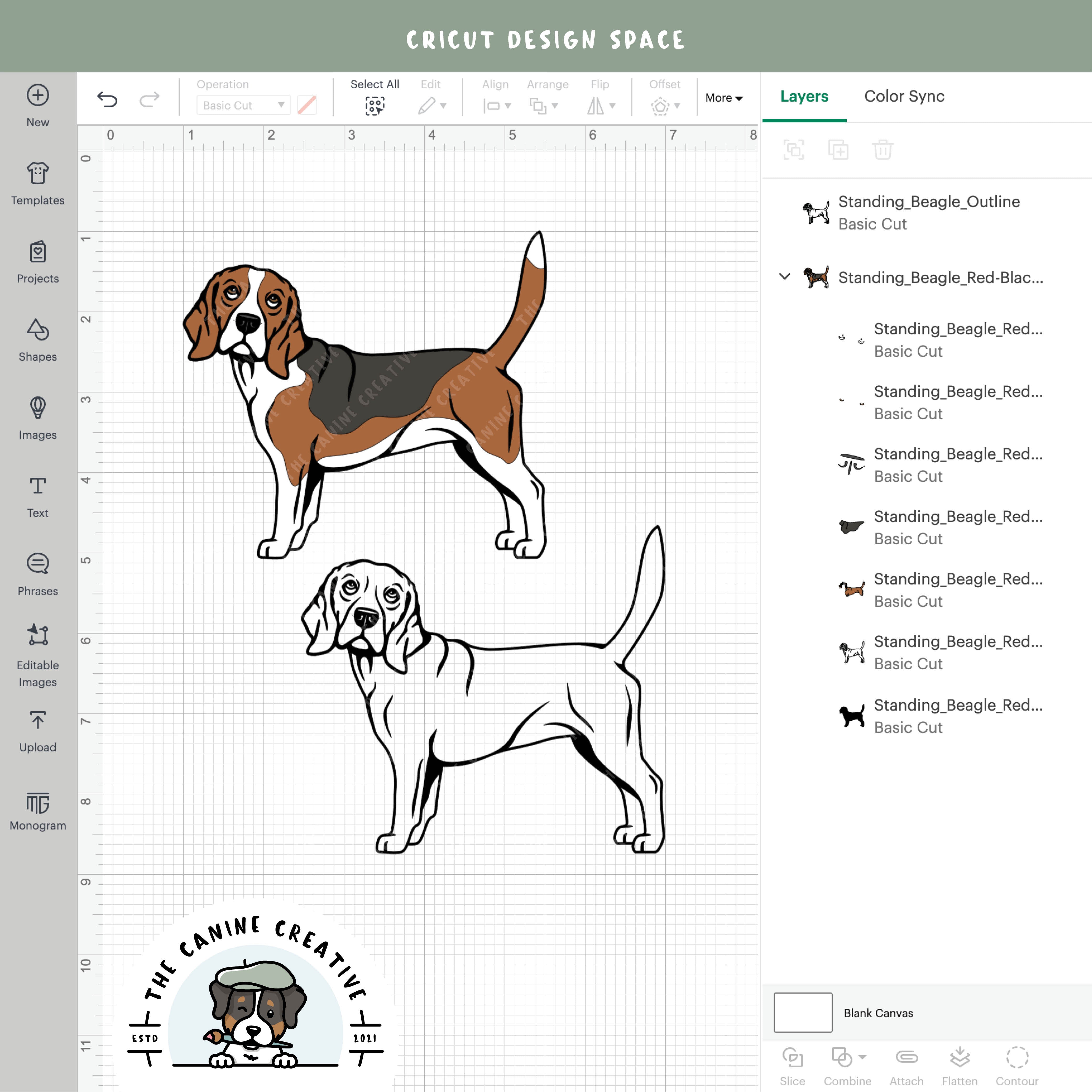Click the Phrases icon
Screen dimensions: 1092x1092
tap(37, 574)
